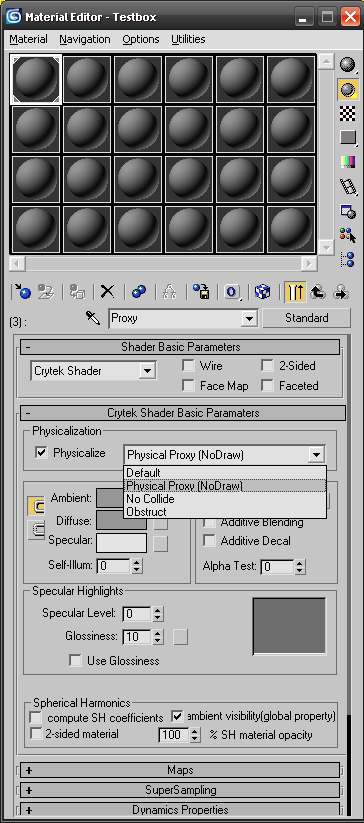Open the Utilities menu
This screenshot has height=823, width=364.
(x=188, y=39)
